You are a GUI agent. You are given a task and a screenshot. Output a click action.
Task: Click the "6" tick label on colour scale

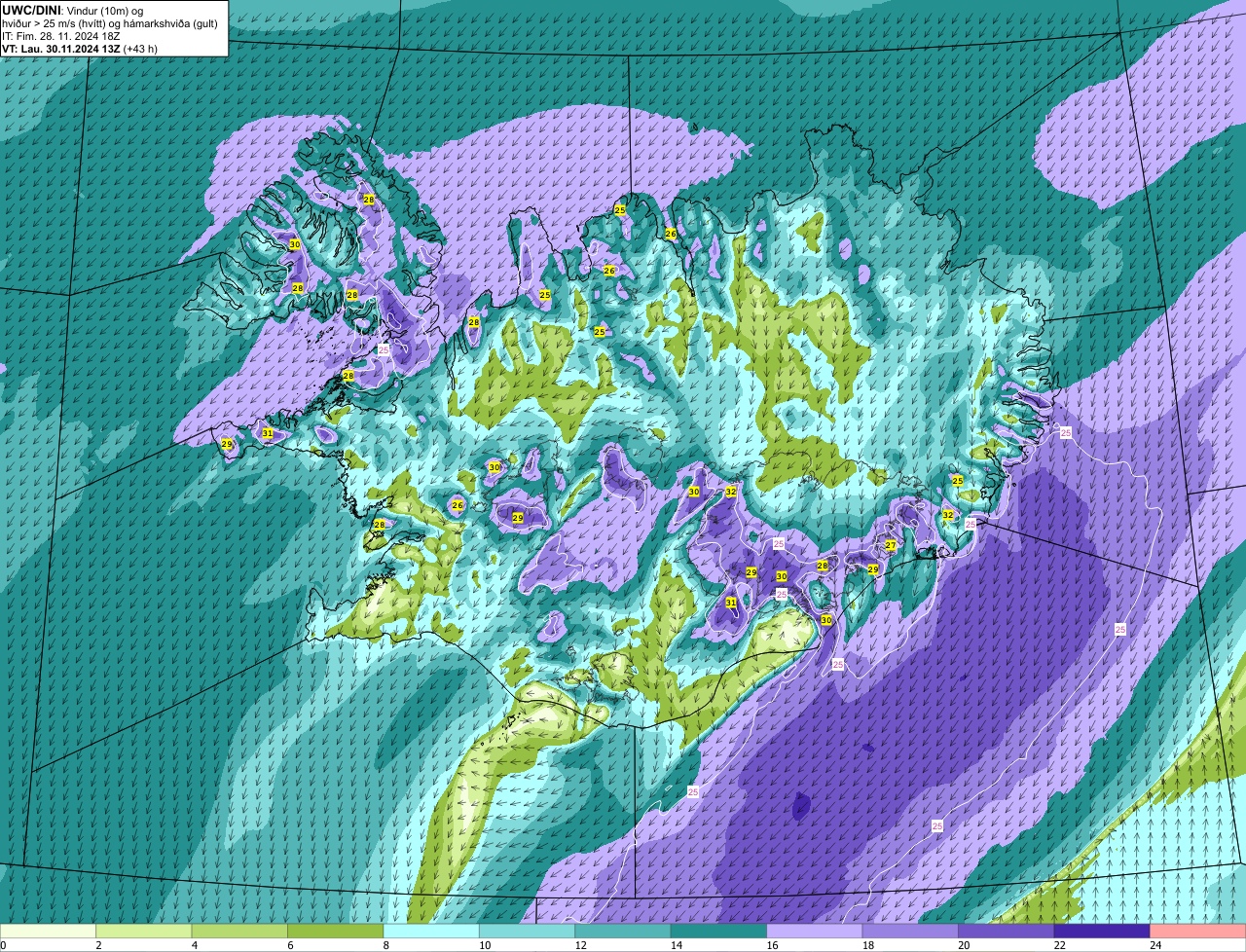coord(288,945)
